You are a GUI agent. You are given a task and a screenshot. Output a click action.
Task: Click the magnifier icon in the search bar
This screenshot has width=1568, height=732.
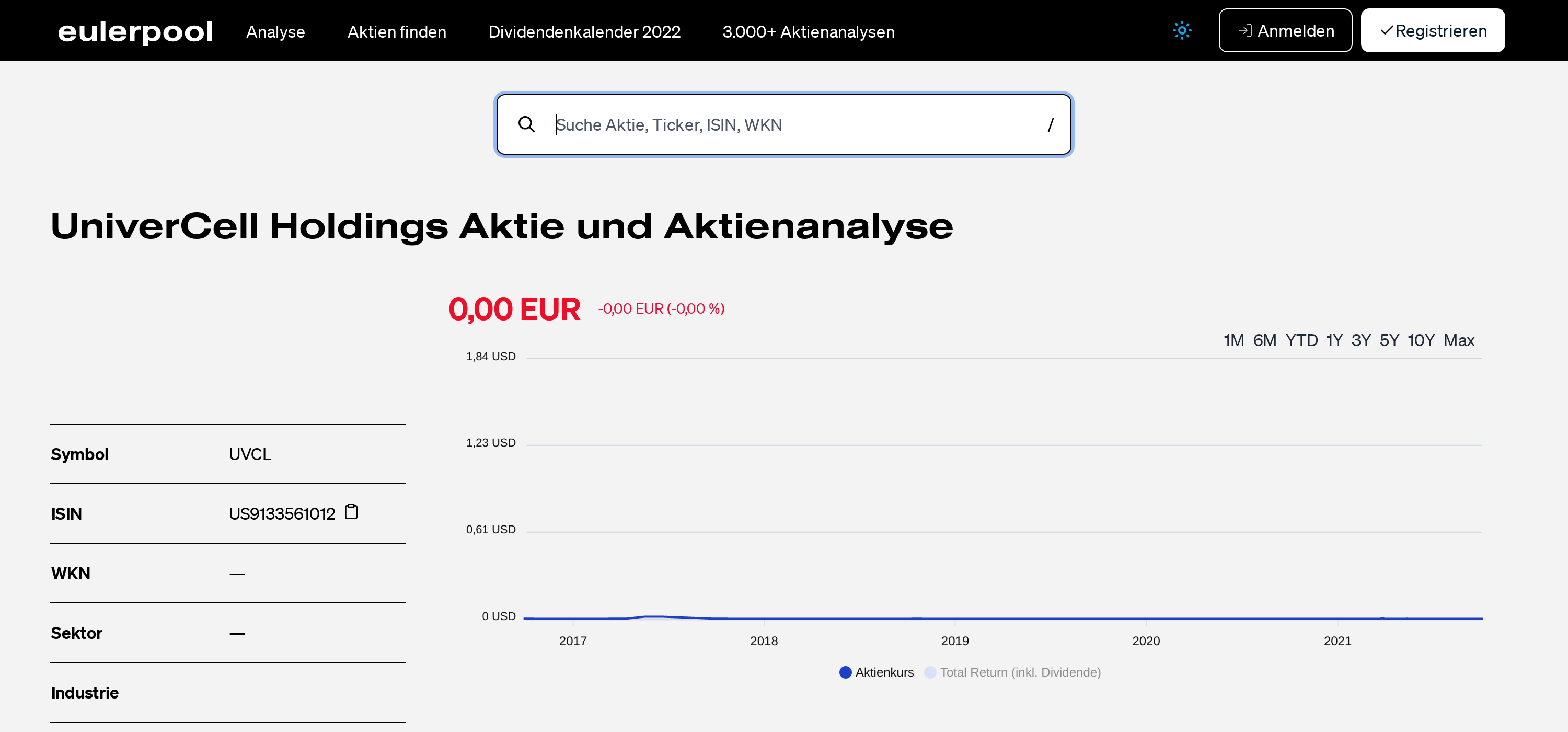tap(527, 124)
